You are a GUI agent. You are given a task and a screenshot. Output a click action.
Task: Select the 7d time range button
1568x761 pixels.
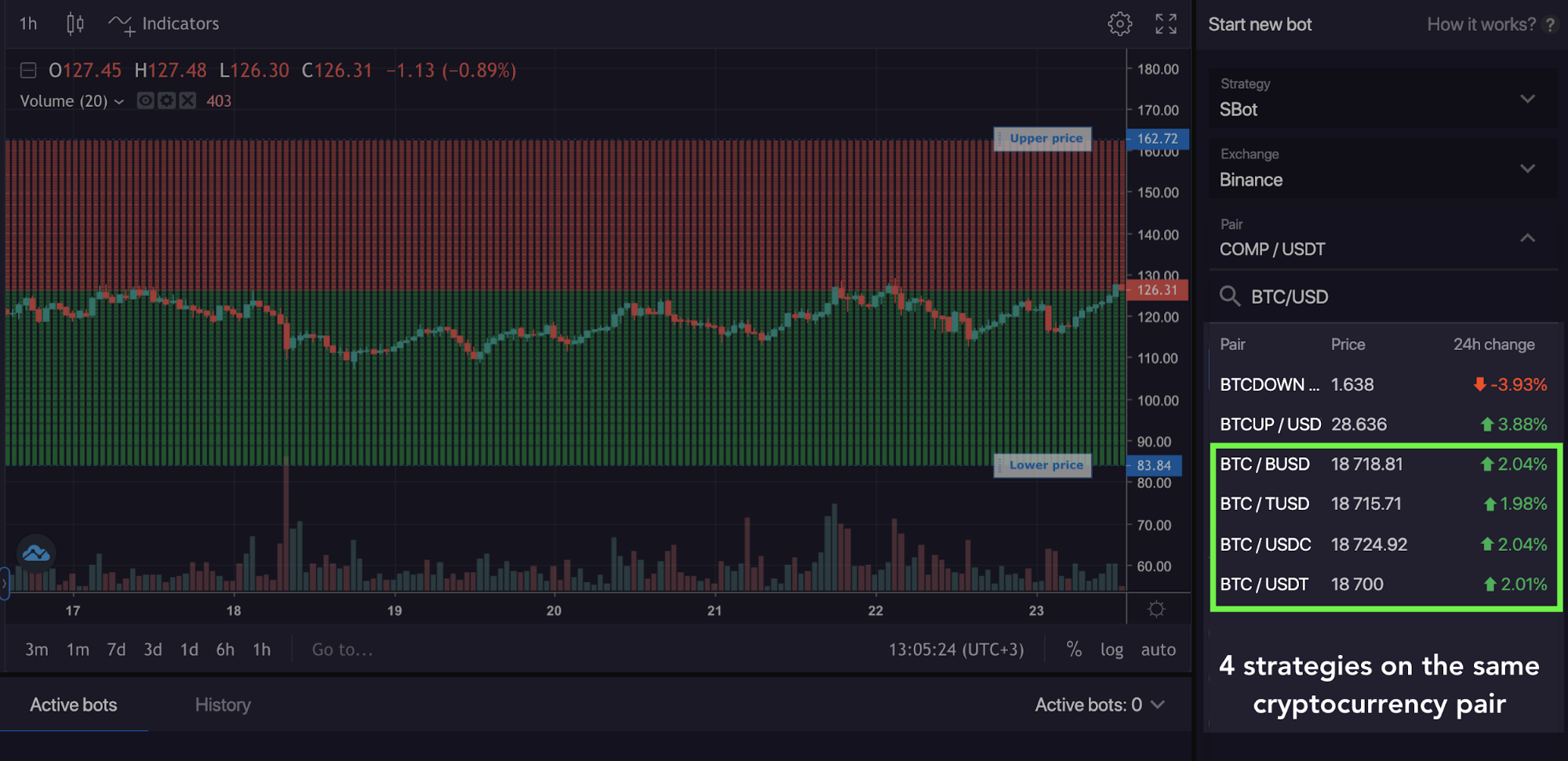point(116,650)
